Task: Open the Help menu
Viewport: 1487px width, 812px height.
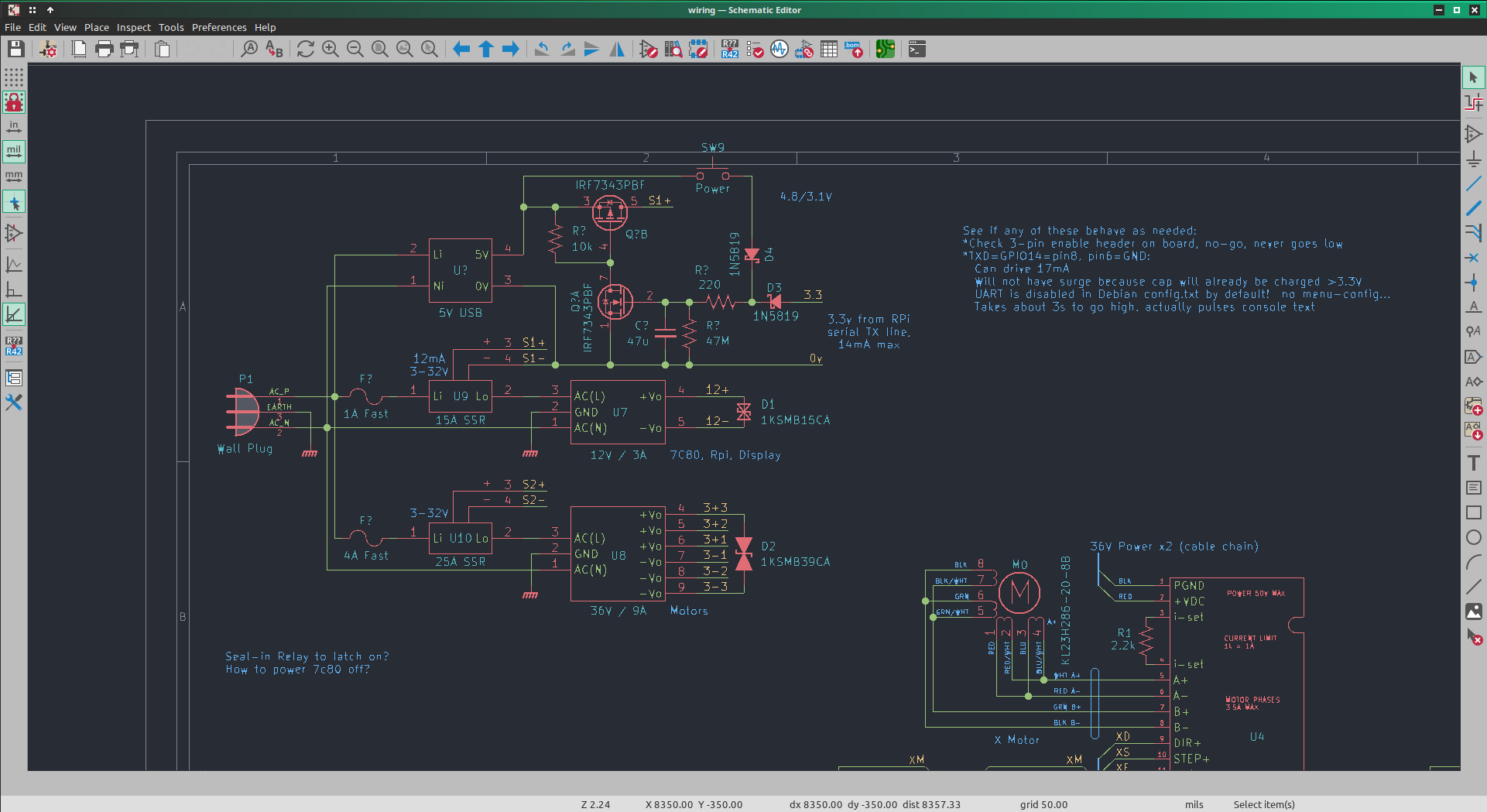Action: point(265,27)
